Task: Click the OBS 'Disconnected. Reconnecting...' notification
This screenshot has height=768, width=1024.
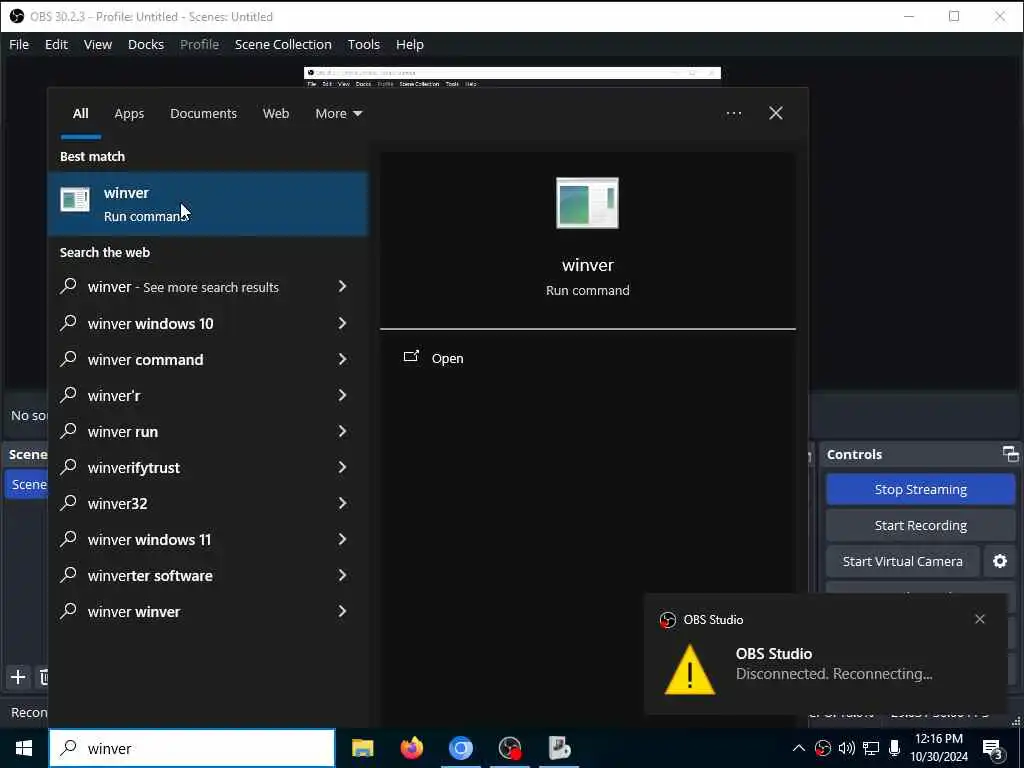Action: (825, 654)
